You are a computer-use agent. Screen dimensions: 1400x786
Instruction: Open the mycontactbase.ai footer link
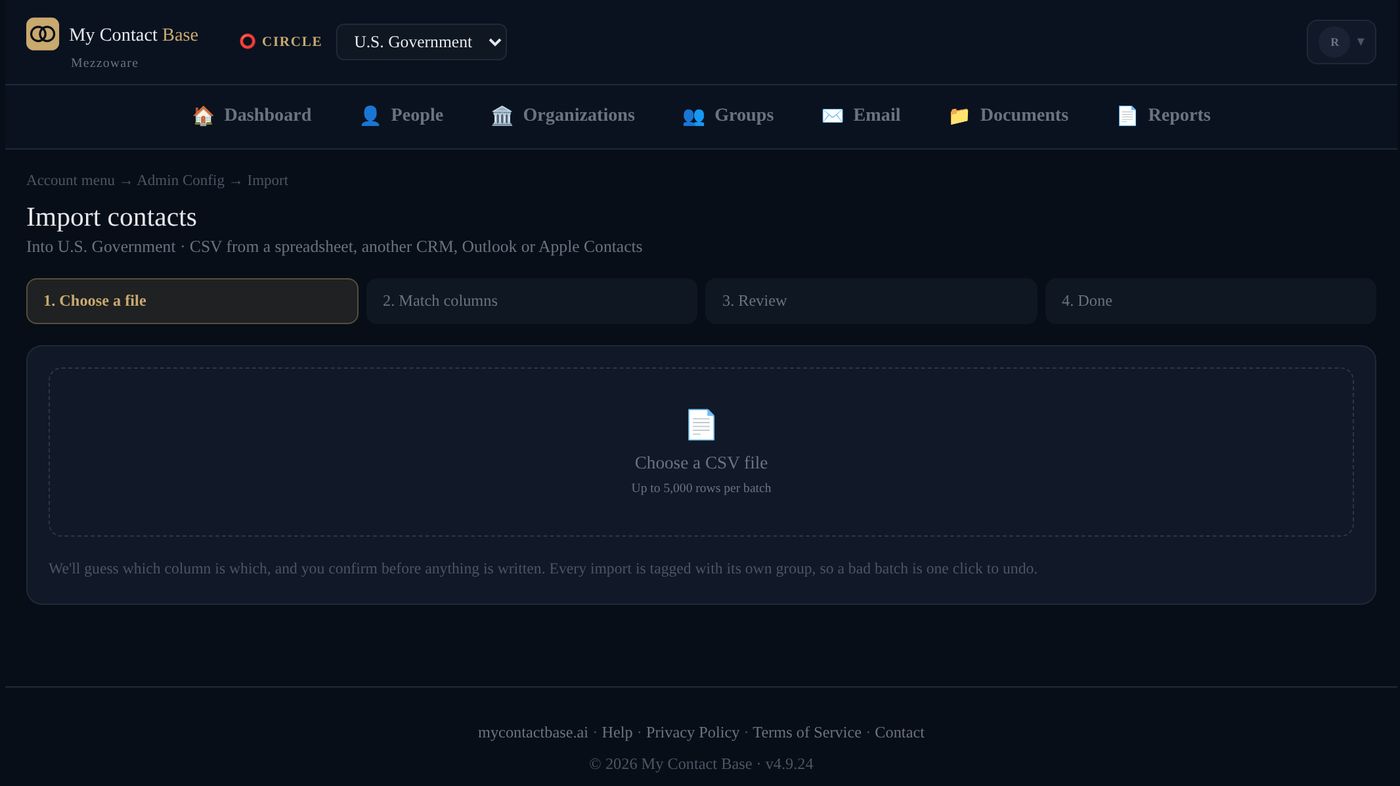[533, 732]
